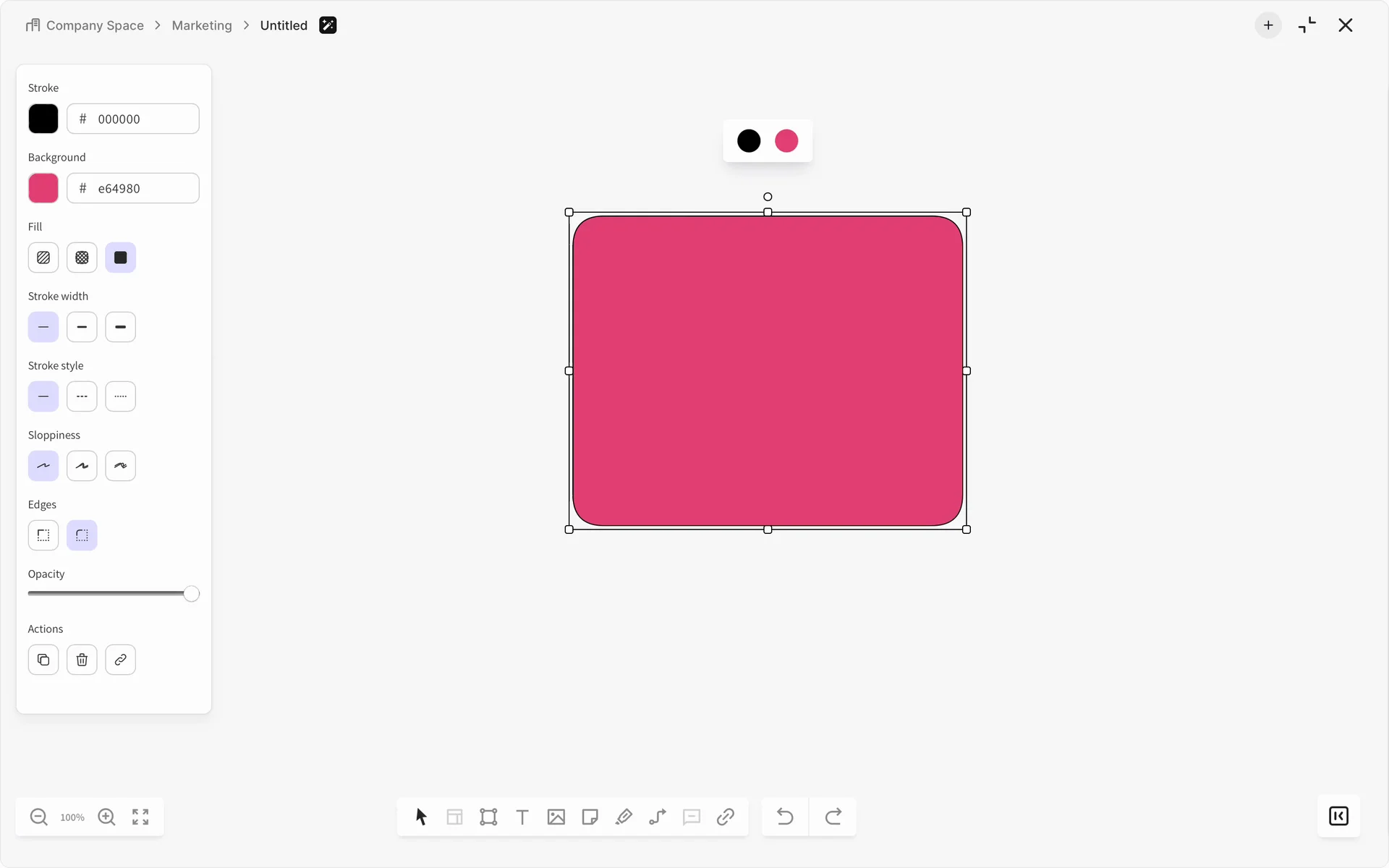The image size is (1389, 868).
Task: Click the link tool in toolbar
Action: [726, 817]
